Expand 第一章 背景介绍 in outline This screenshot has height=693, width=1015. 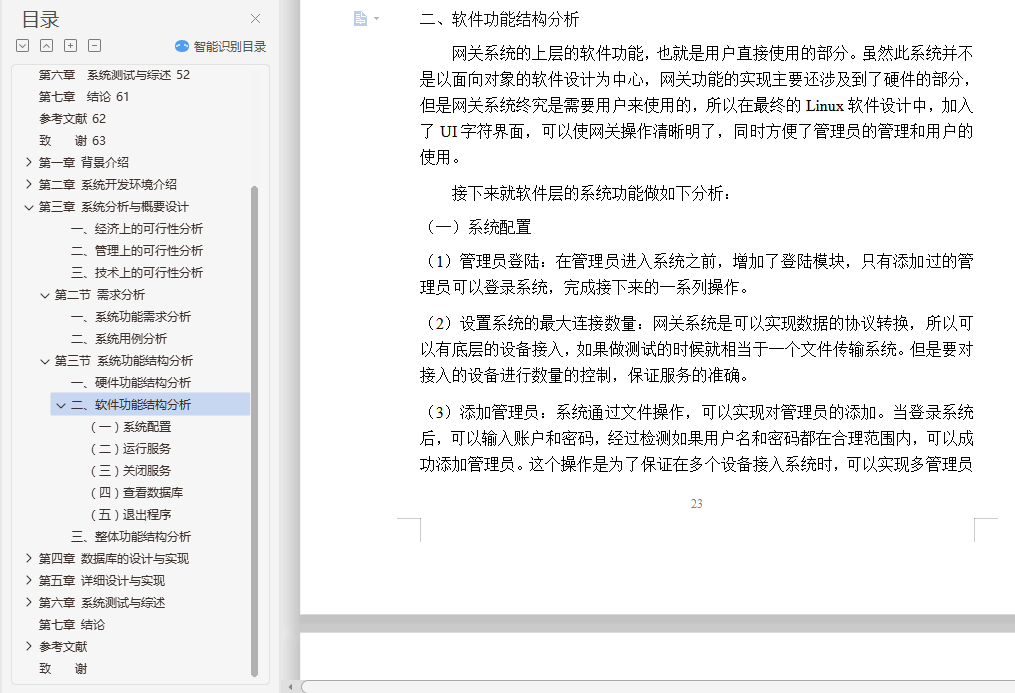[x=28, y=162]
